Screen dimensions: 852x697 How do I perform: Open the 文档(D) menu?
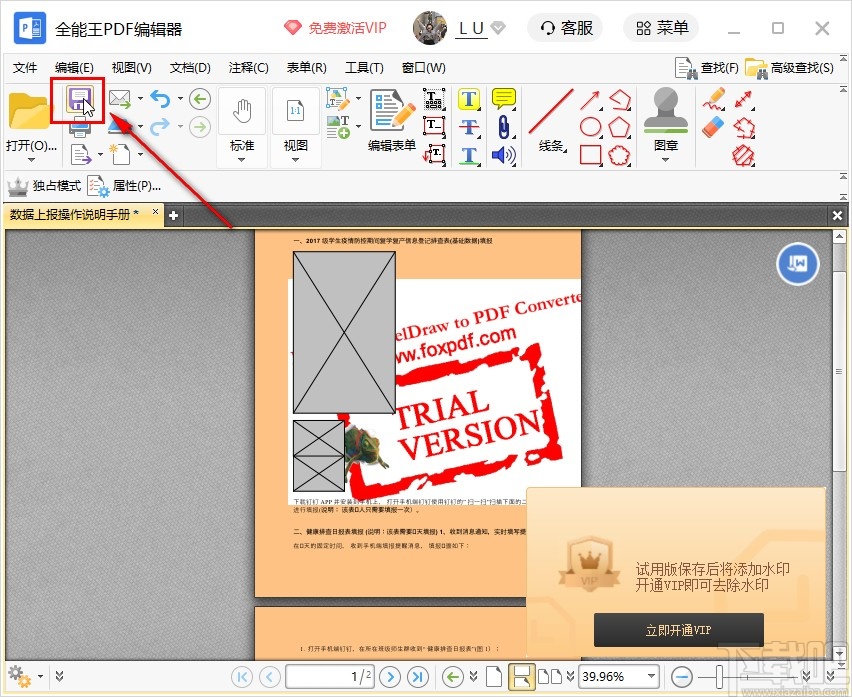190,68
